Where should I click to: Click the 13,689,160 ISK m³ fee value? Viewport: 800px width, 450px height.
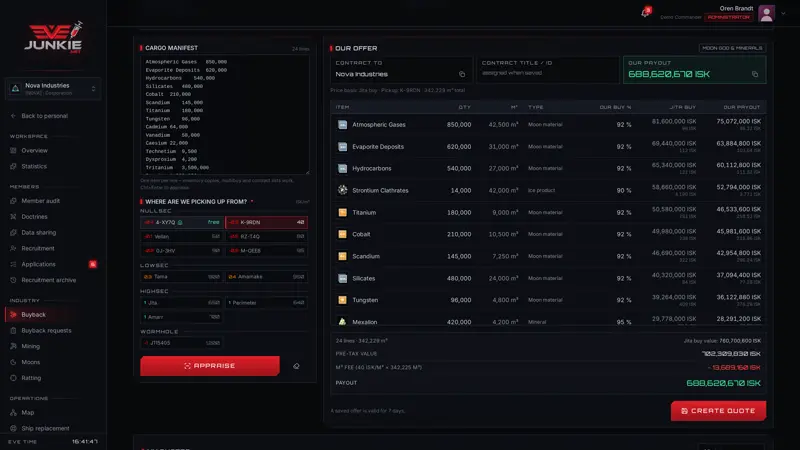[734, 367]
